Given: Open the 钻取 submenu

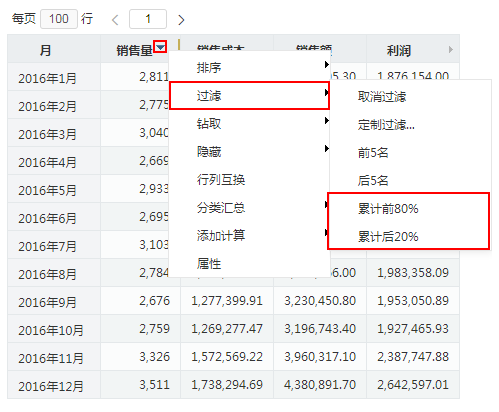Looking at the screenshot, I should (249, 124).
